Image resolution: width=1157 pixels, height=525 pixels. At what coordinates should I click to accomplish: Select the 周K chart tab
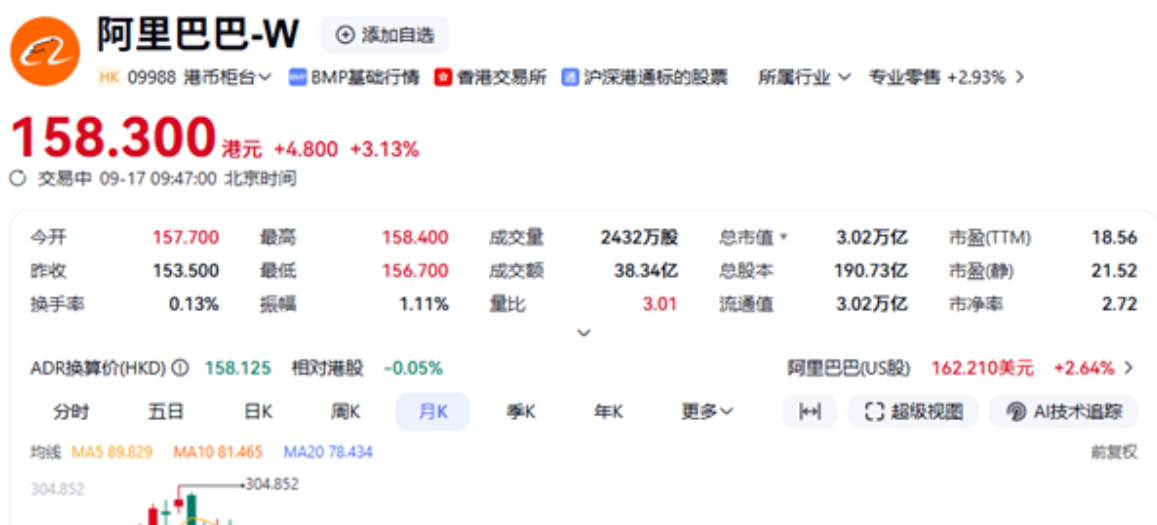345,411
